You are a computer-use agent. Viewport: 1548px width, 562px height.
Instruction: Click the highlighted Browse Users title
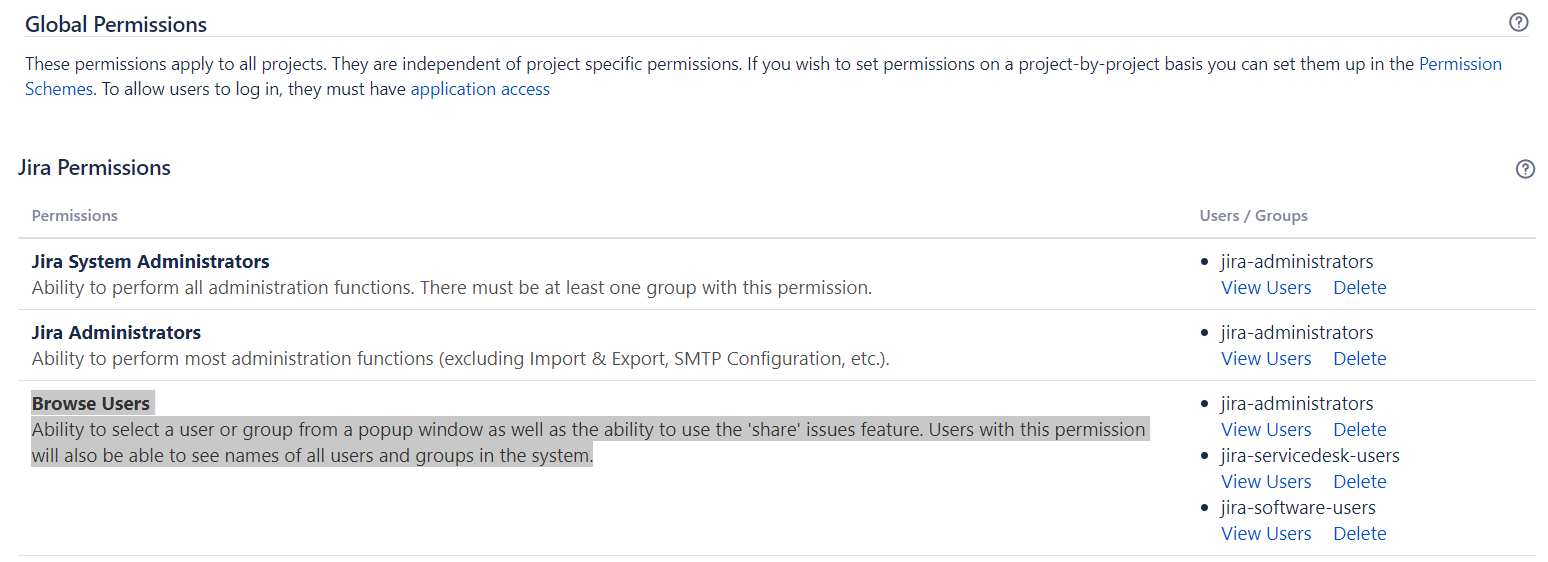pyautogui.click(x=91, y=404)
